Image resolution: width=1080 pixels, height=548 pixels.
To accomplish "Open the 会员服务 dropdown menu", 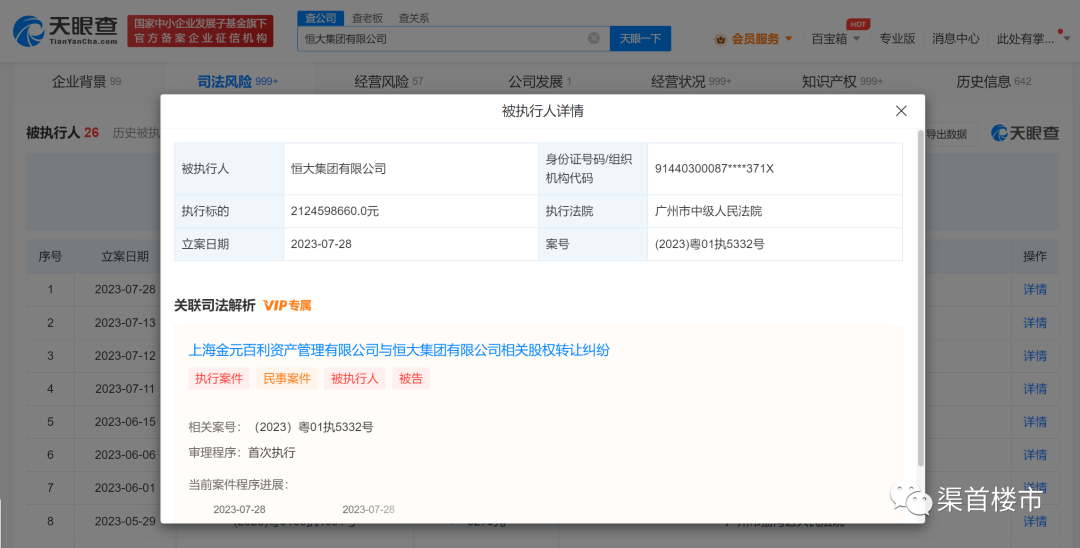I will click(762, 39).
